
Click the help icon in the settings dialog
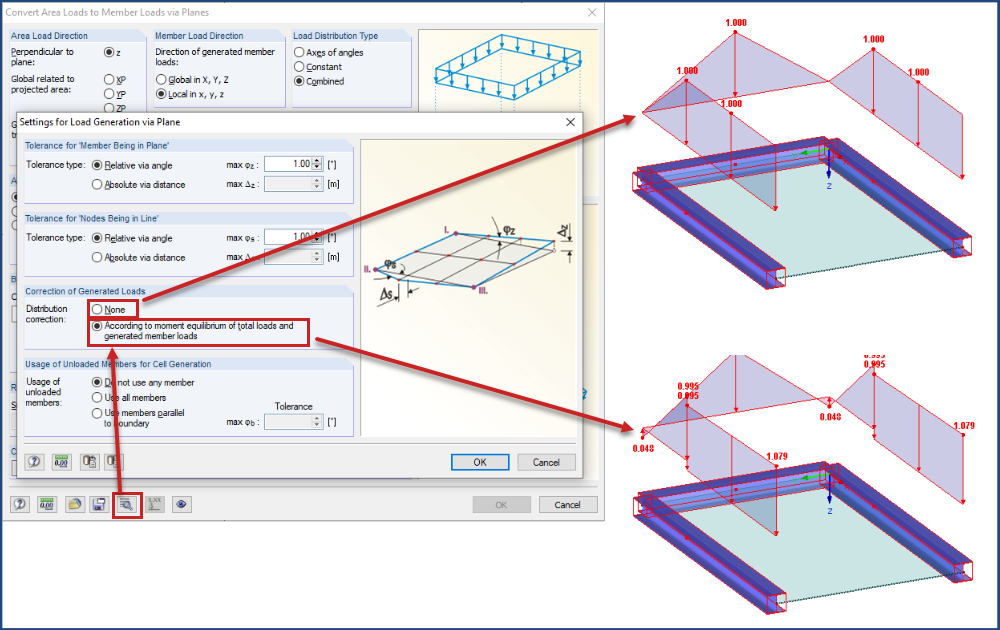point(34,461)
